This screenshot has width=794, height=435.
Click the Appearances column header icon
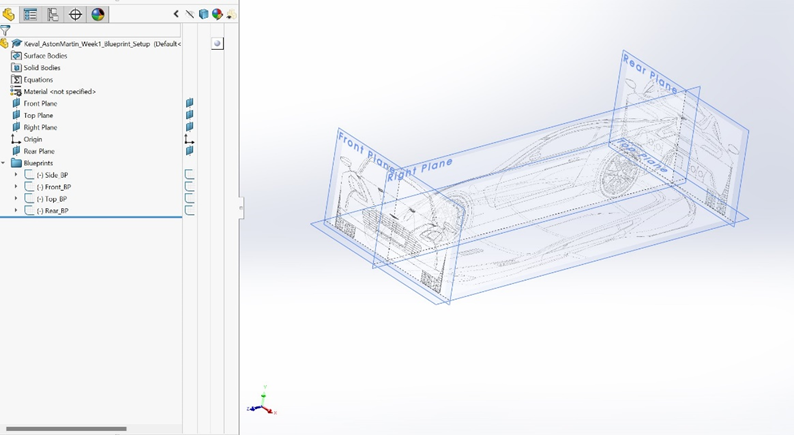tap(217, 14)
